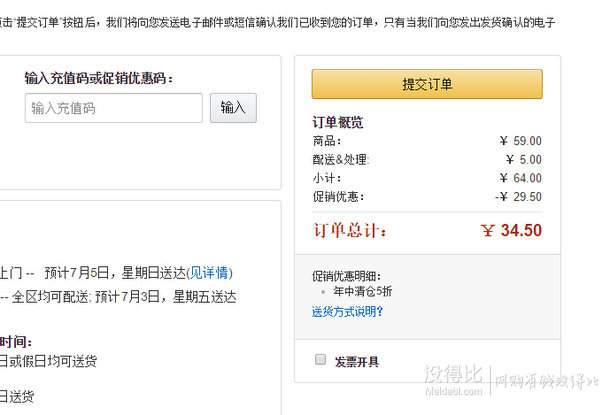
Task: Click the 配送&处理 ¥5.00 shipping line
Action: click(427, 159)
